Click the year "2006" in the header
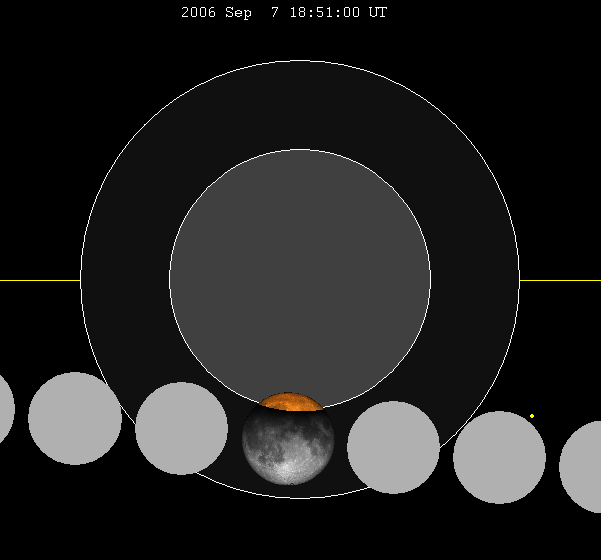Viewport: 601px width, 560px height. pos(198,13)
